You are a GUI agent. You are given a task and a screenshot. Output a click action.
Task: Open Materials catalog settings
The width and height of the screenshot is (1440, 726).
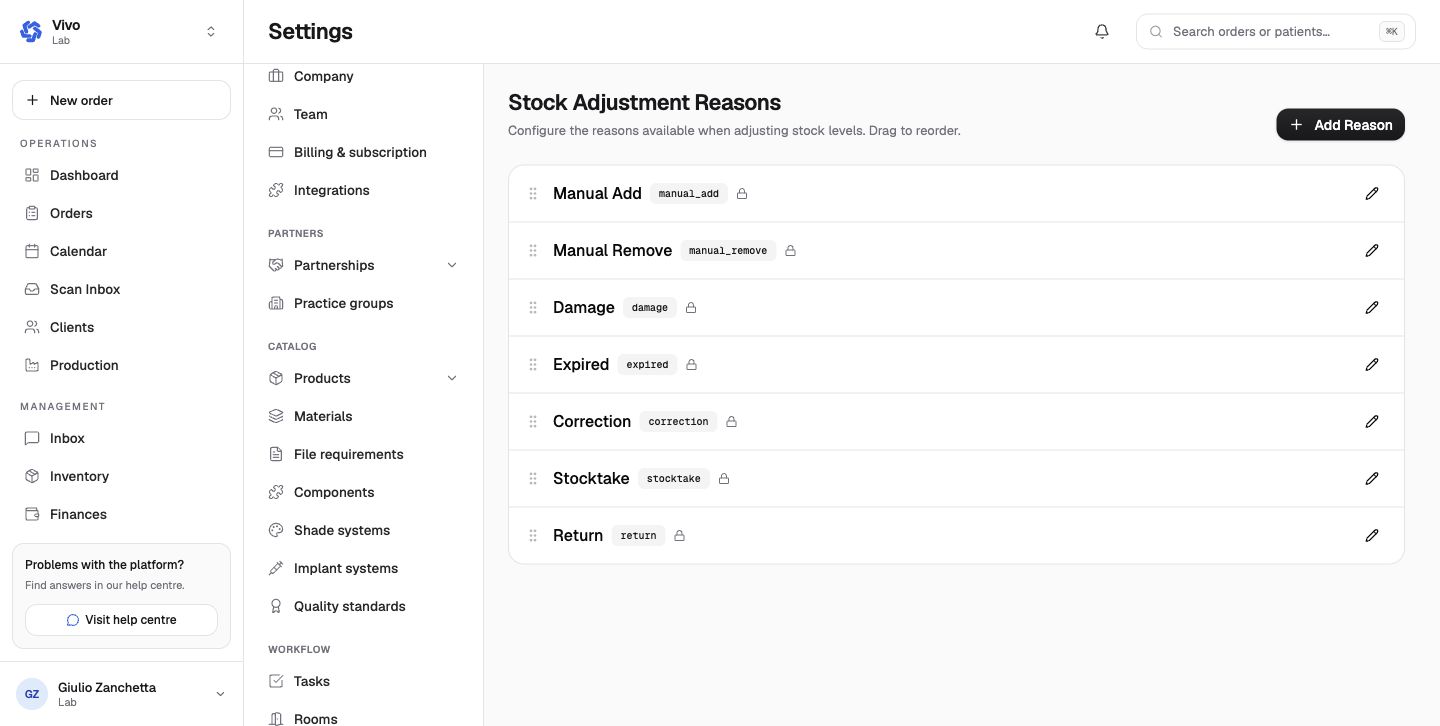tap(364, 416)
